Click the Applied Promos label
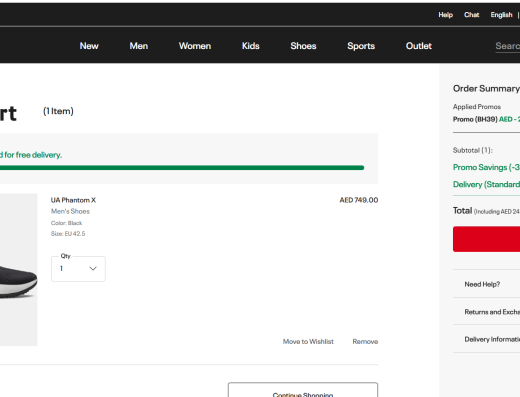The image size is (520, 397). 477,107
